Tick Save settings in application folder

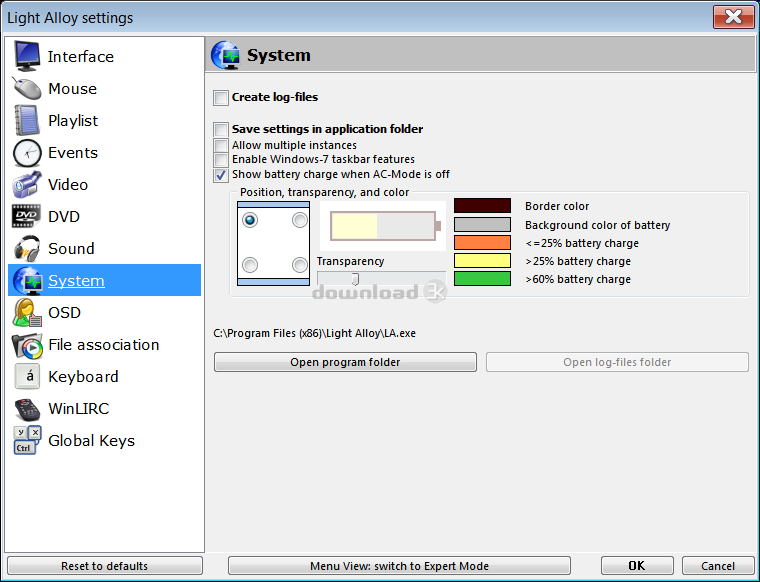(x=221, y=129)
